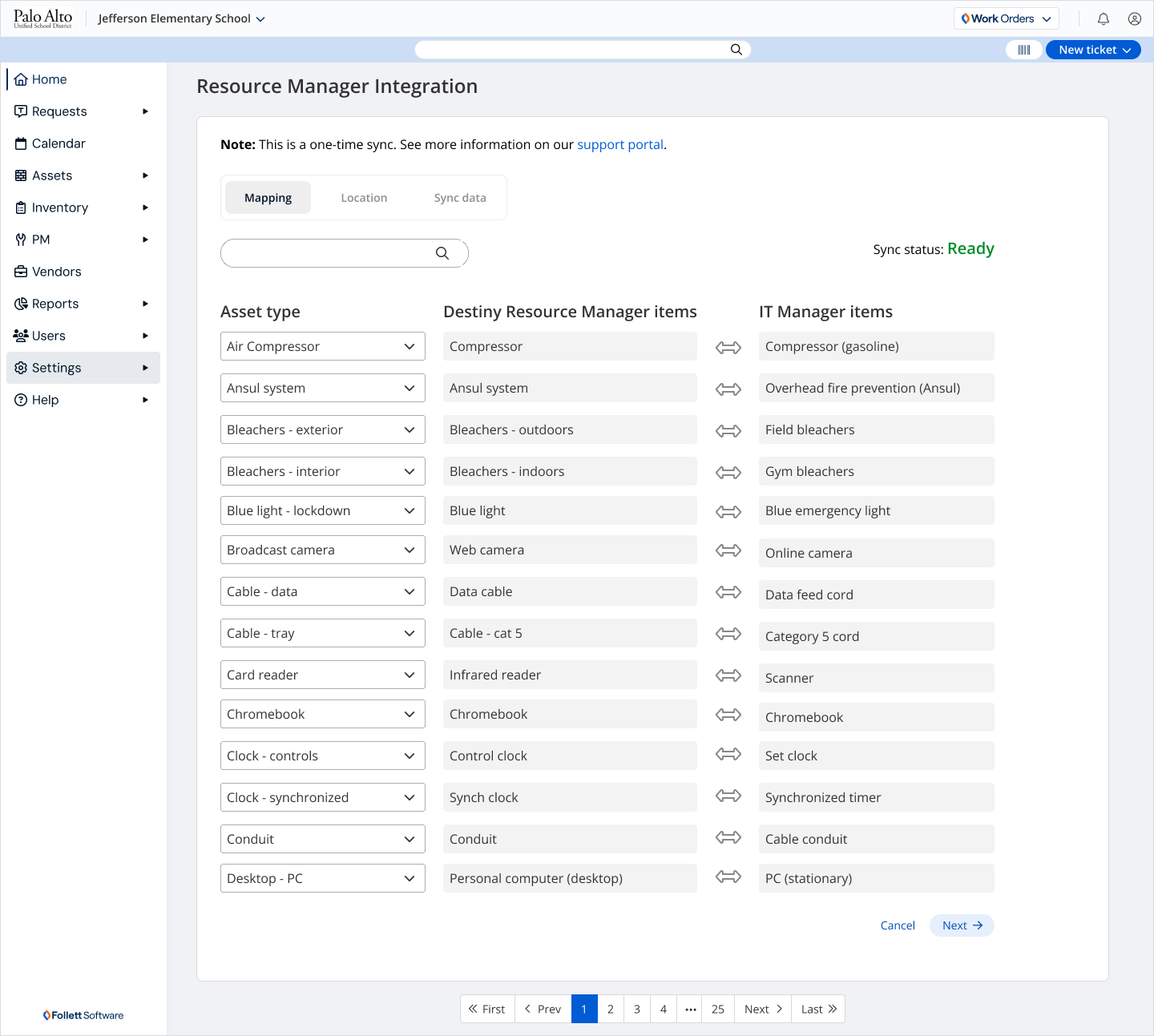This screenshot has width=1154, height=1036.
Task: Expand the Inventory submenu arrow
Action: 145,208
